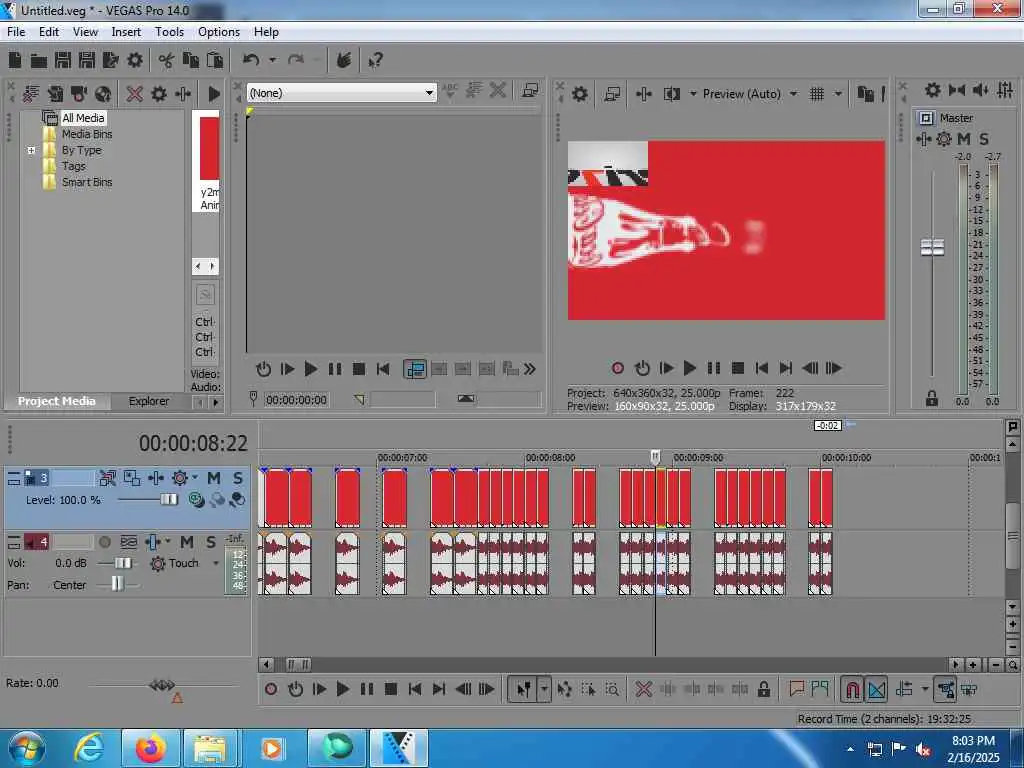The width and height of the screenshot is (1024, 768).
Task: Open overlays grid dropdown arrow in preview
Action: coord(839,94)
